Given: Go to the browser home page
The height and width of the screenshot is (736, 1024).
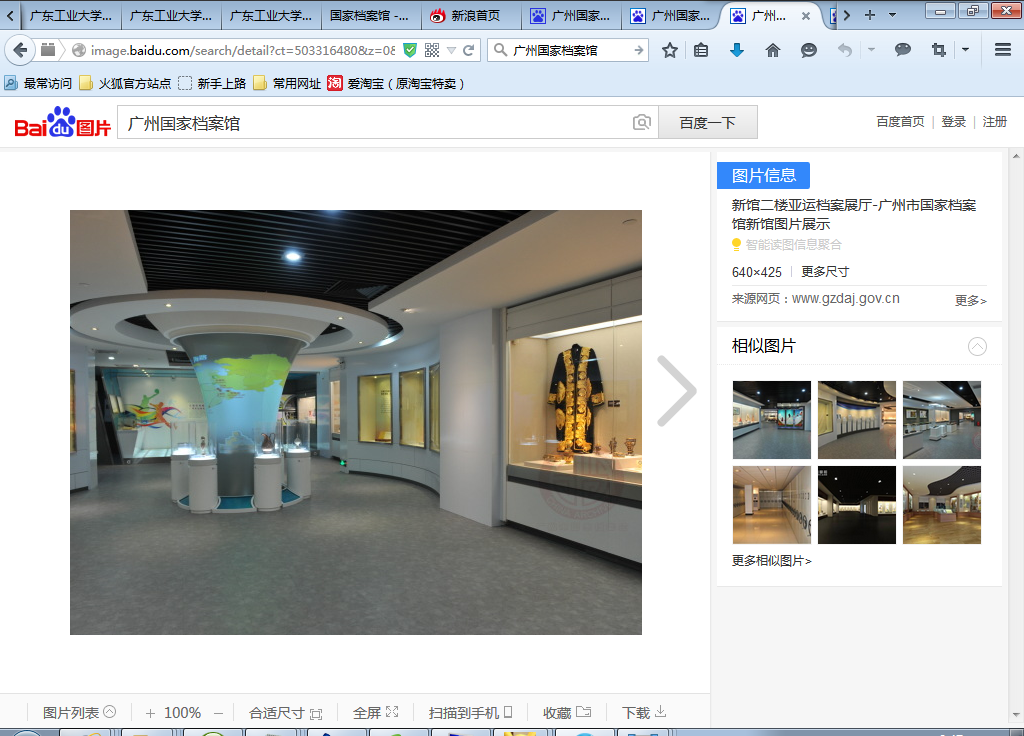Looking at the screenshot, I should tap(772, 50).
